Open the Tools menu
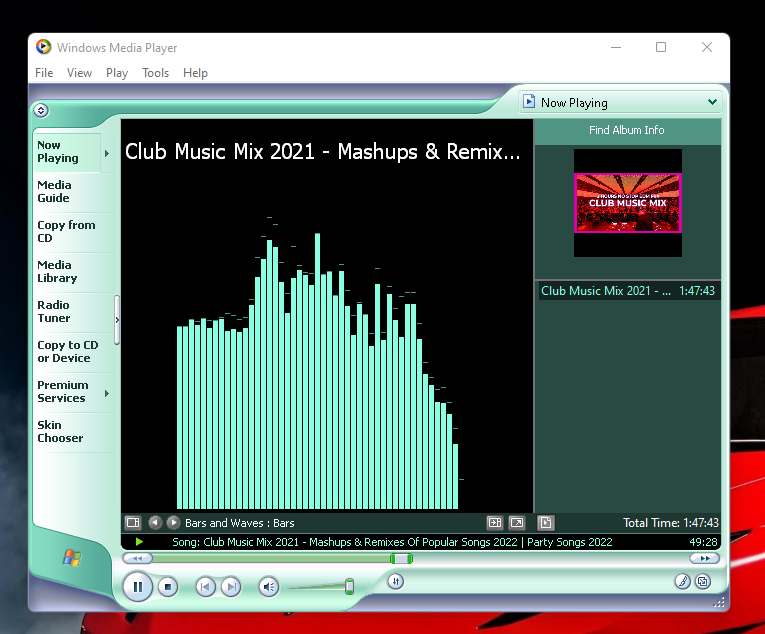 tap(155, 73)
